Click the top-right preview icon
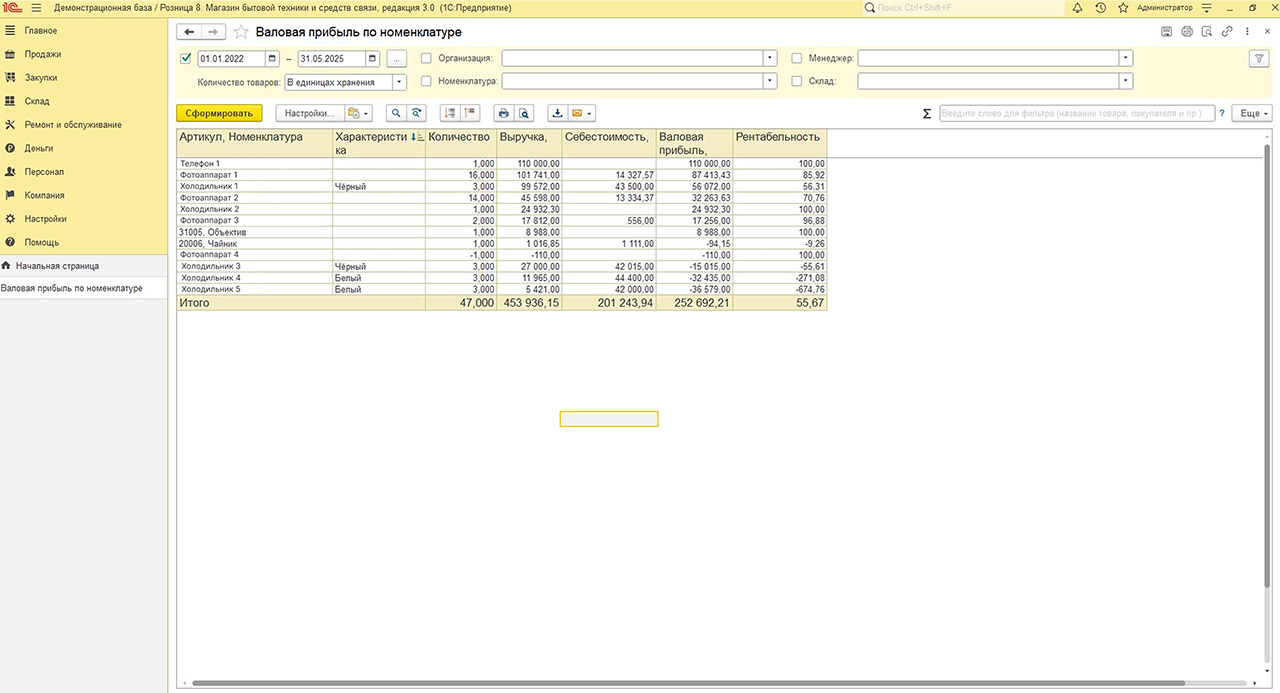The image size is (1280, 693). [1207, 32]
